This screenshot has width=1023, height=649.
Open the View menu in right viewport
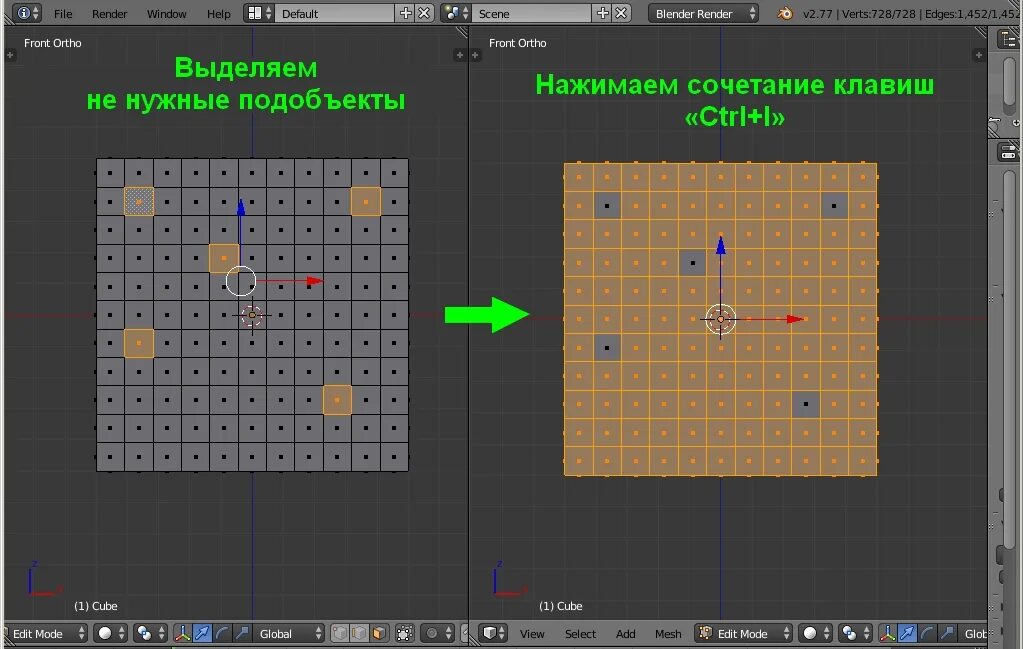coord(532,634)
